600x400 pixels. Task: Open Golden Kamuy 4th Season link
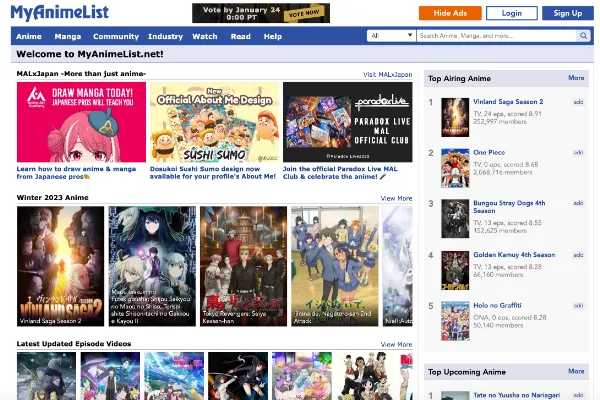[x=514, y=255]
